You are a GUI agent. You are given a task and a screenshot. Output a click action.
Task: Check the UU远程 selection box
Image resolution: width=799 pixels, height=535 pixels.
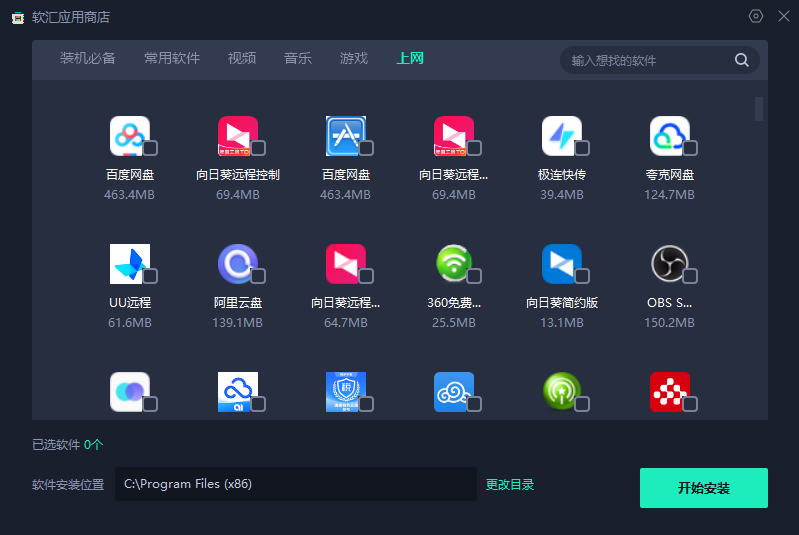click(x=150, y=276)
